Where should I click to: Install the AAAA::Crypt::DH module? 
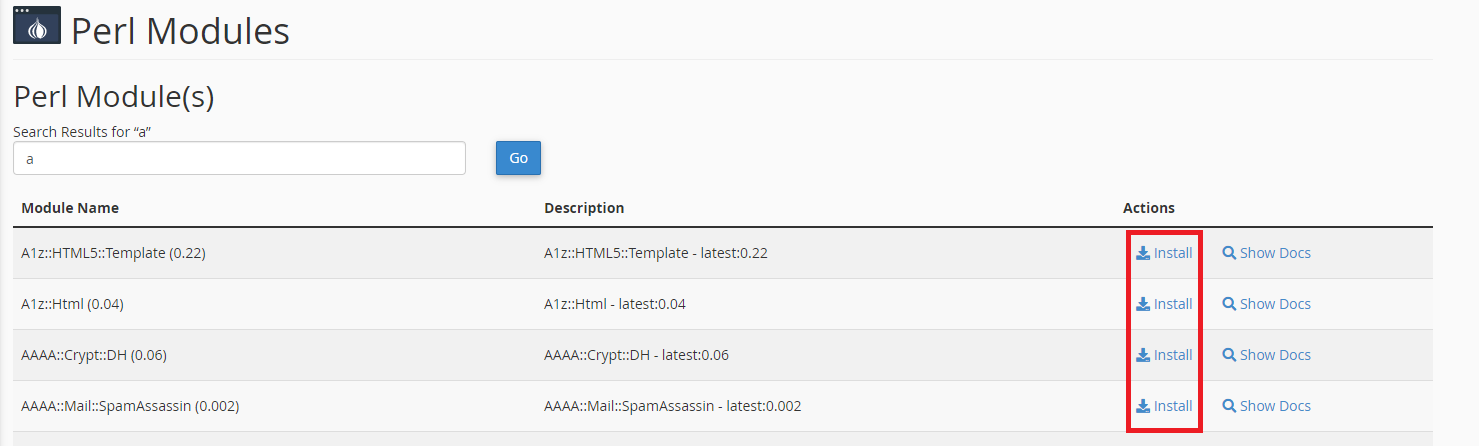[1164, 355]
